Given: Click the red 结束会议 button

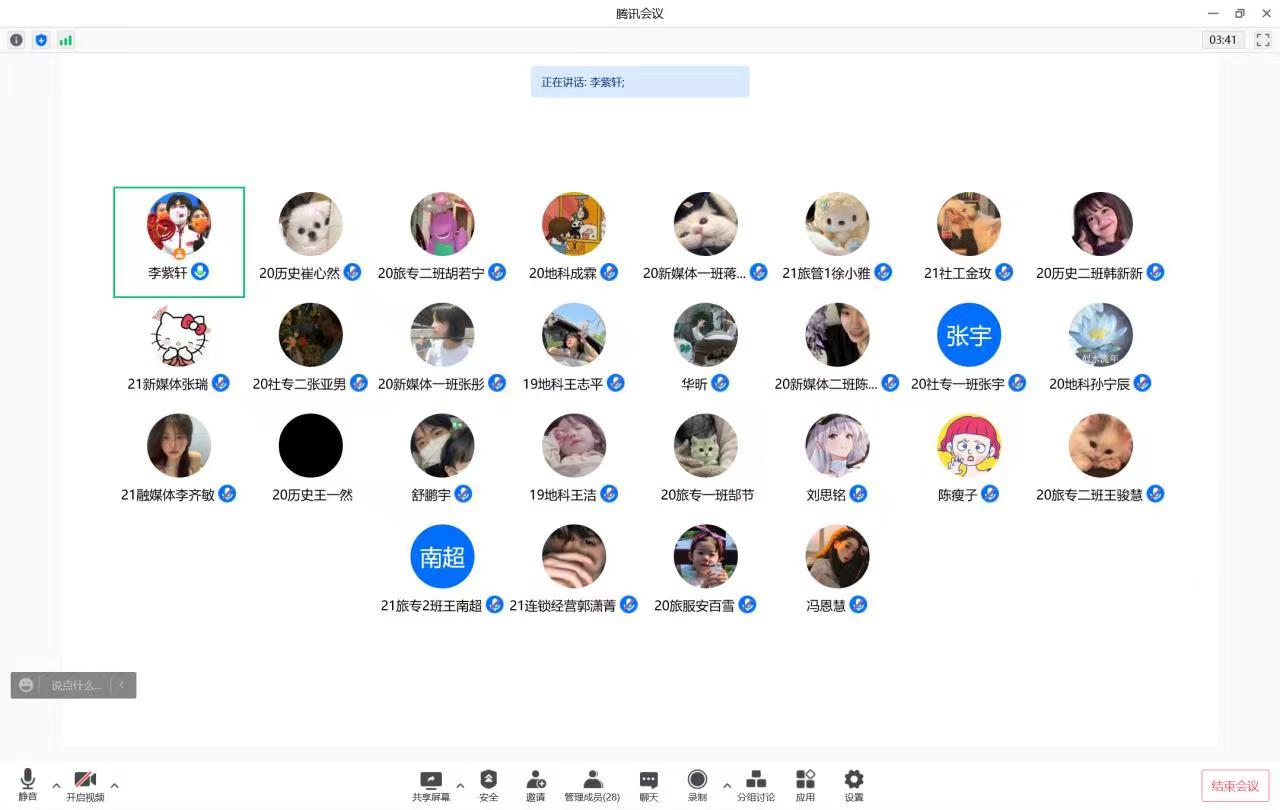Looking at the screenshot, I should pyautogui.click(x=1235, y=786).
